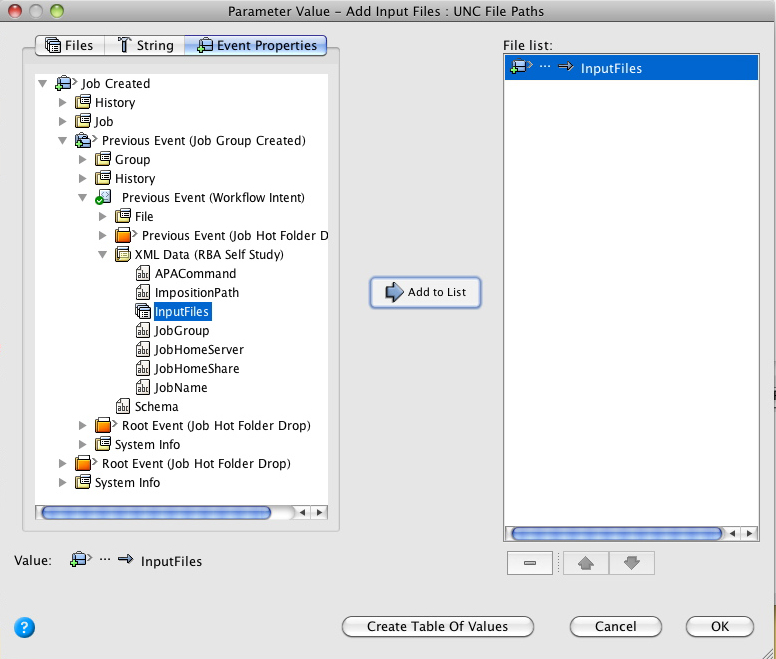Collapse Previous Event (Workflow Intent)
This screenshot has height=659, width=776.
coord(83,197)
